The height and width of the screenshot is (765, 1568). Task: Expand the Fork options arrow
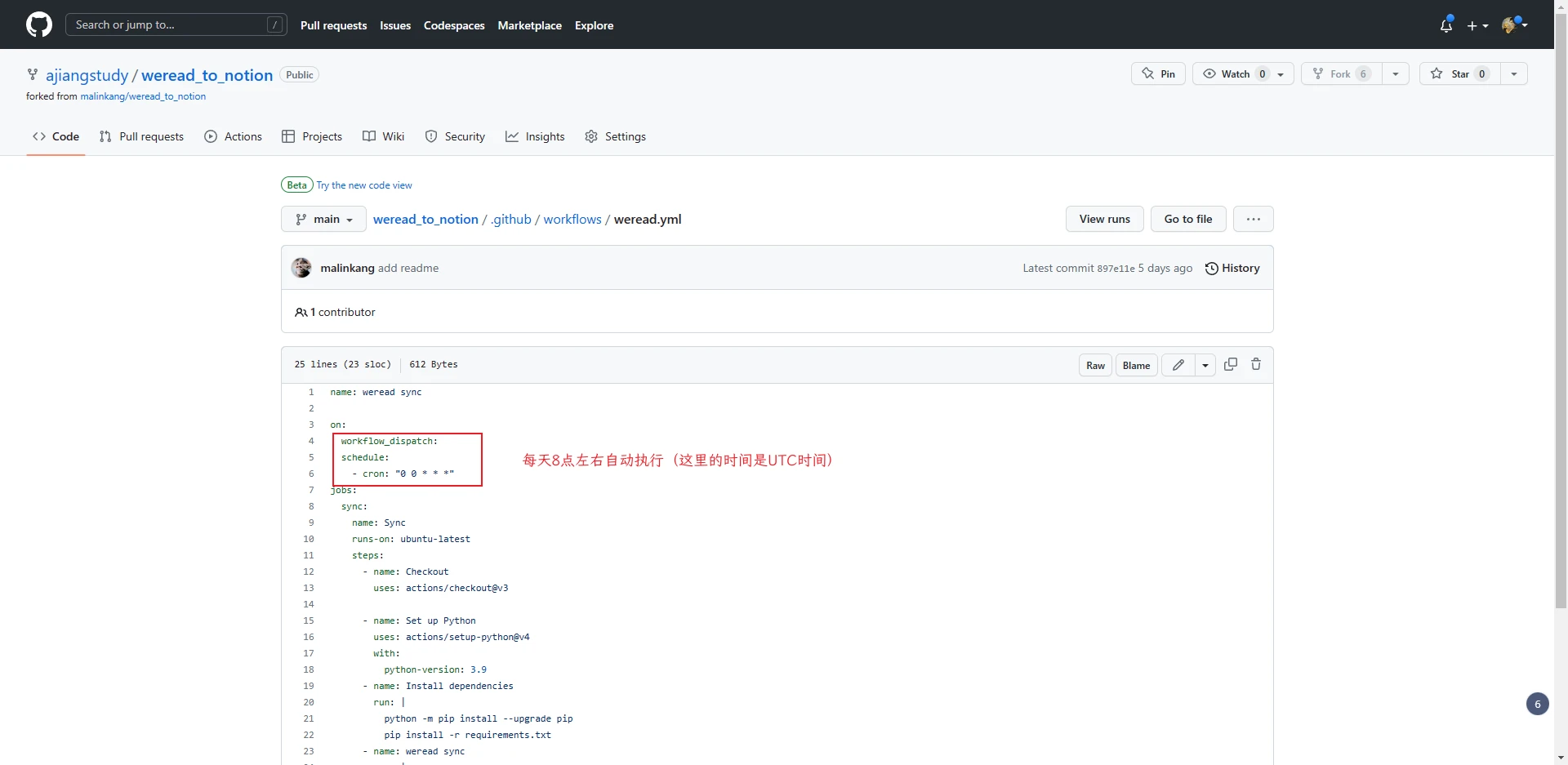click(x=1396, y=73)
